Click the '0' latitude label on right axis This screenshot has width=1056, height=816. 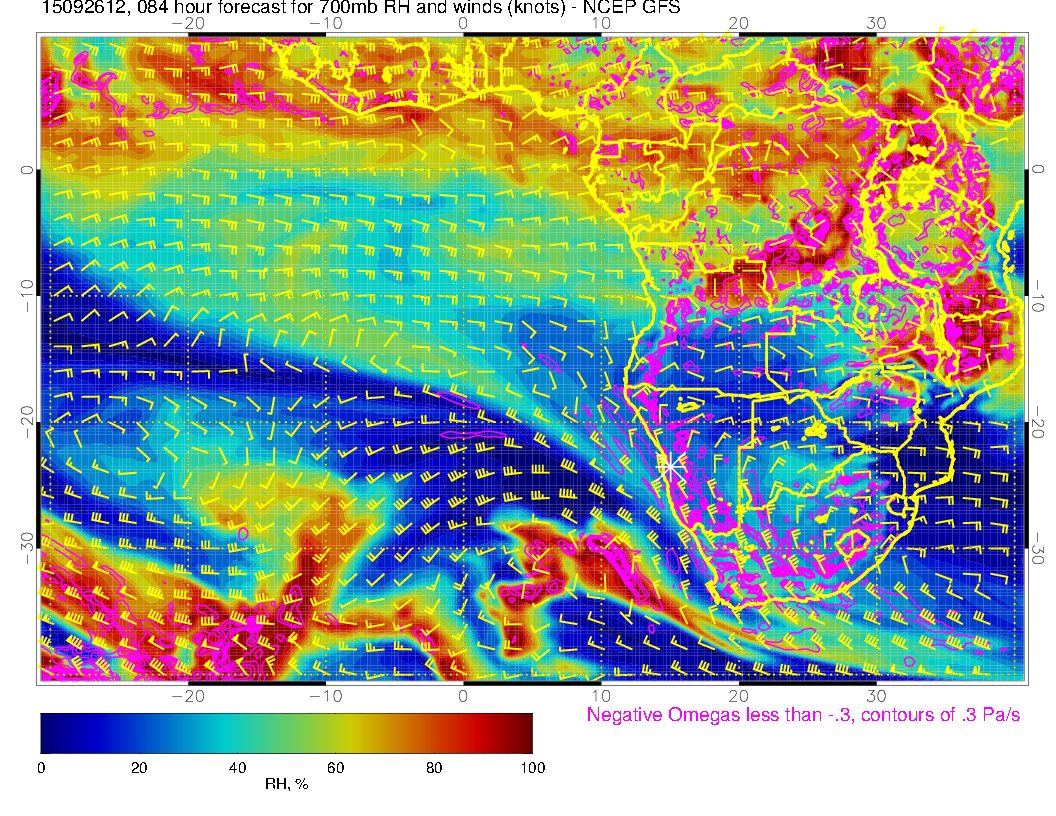click(1038, 169)
